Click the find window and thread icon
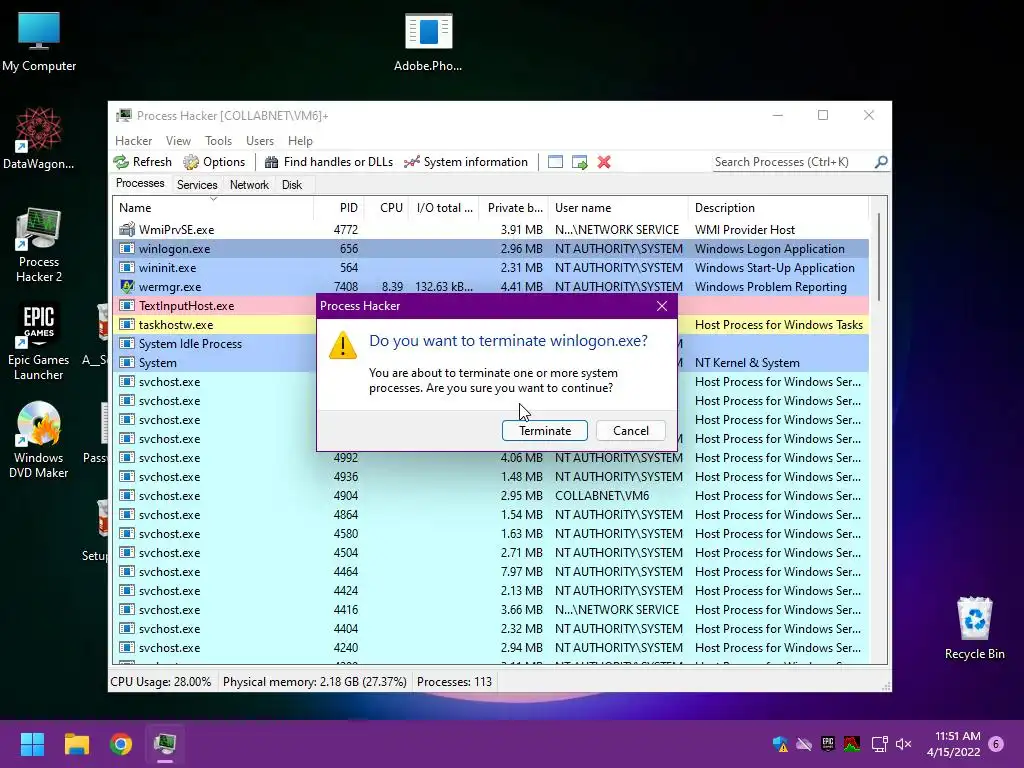Image resolution: width=1024 pixels, height=768 pixels. [x=580, y=162]
